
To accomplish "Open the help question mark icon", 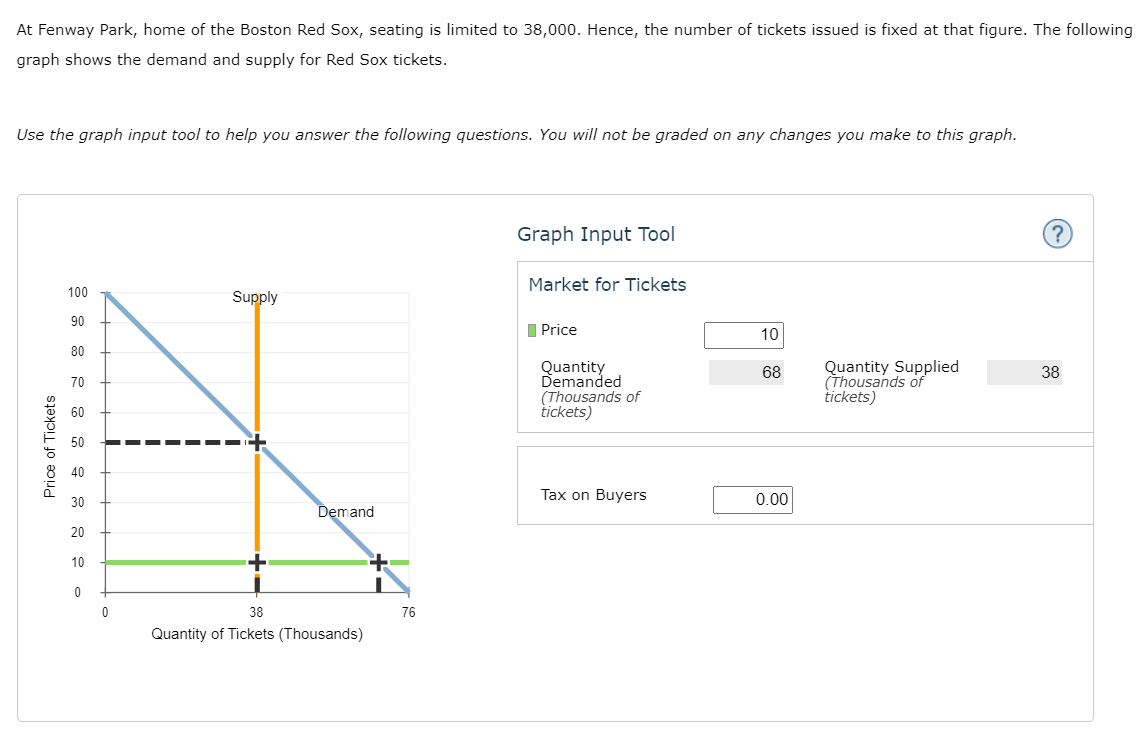I will coord(1057,234).
